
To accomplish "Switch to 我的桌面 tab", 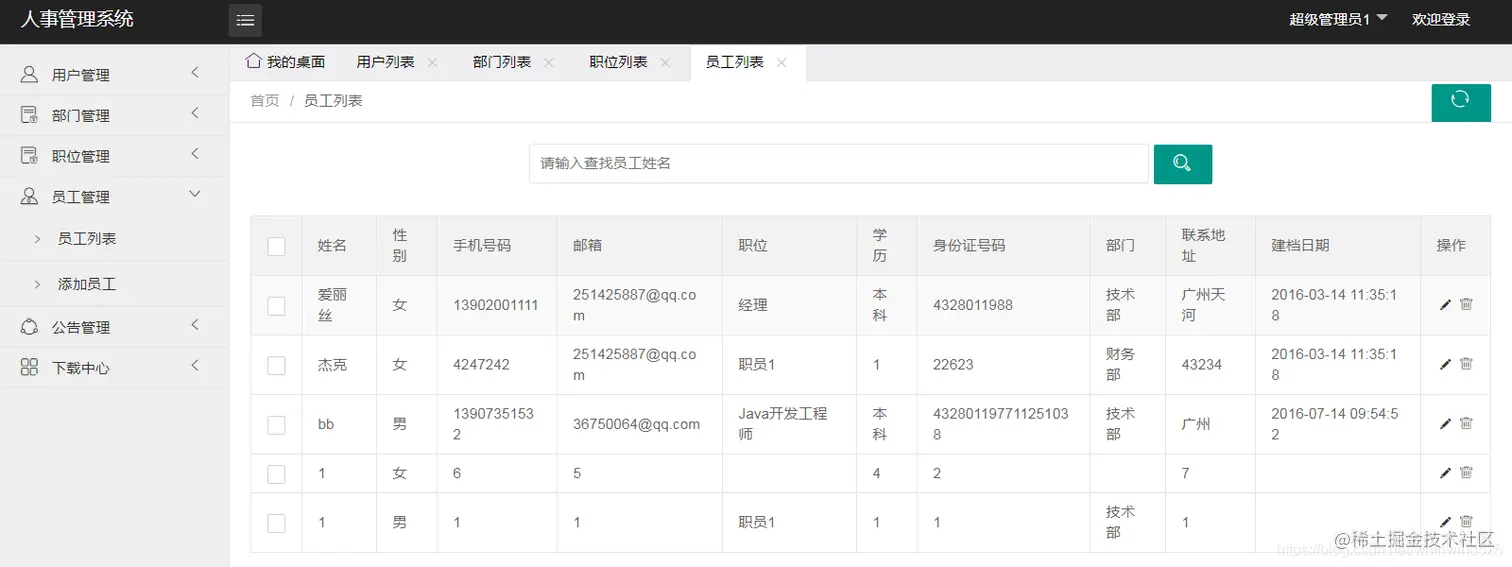I will (x=286, y=62).
